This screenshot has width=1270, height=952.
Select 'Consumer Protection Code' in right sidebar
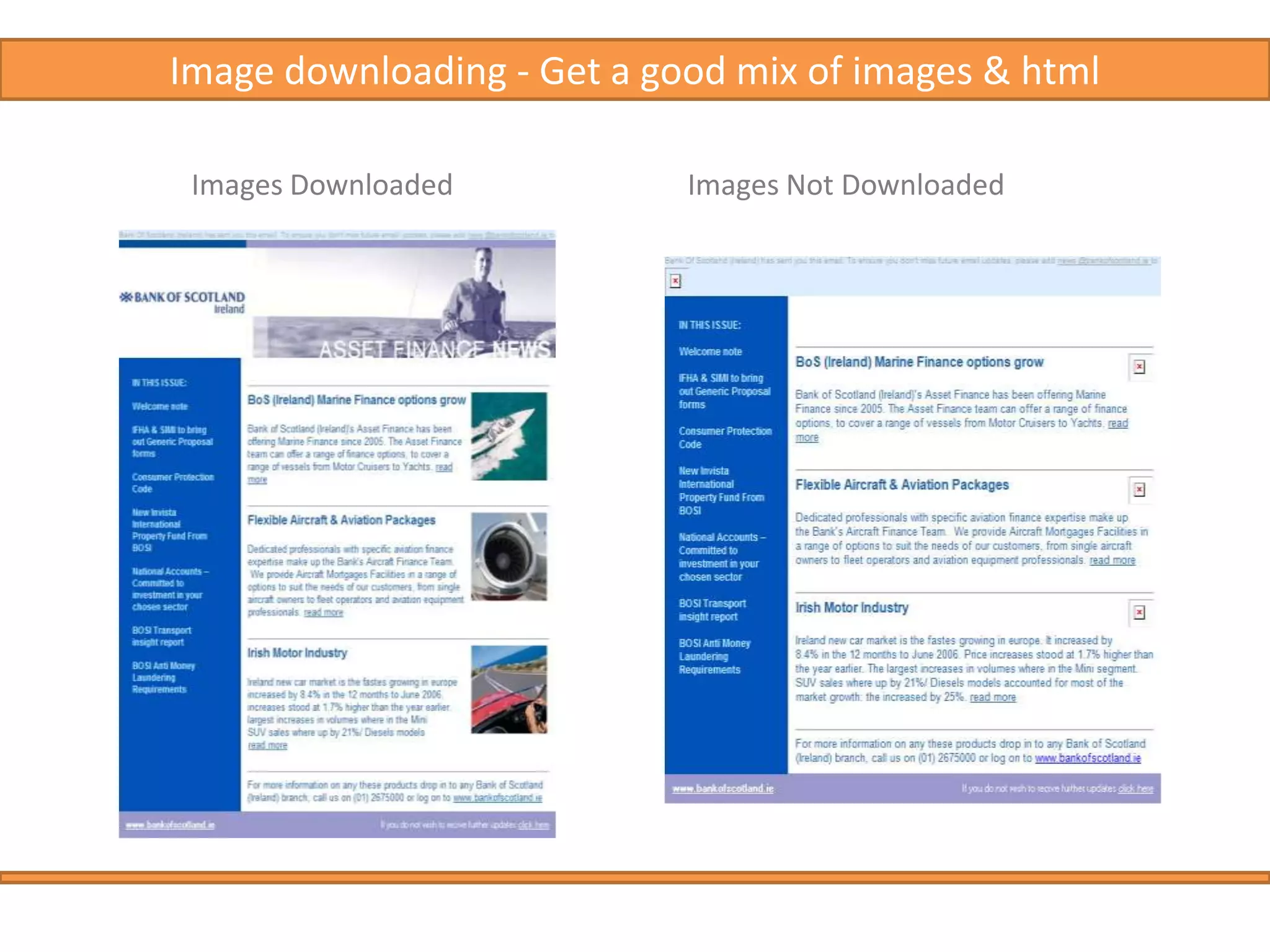coord(725,438)
